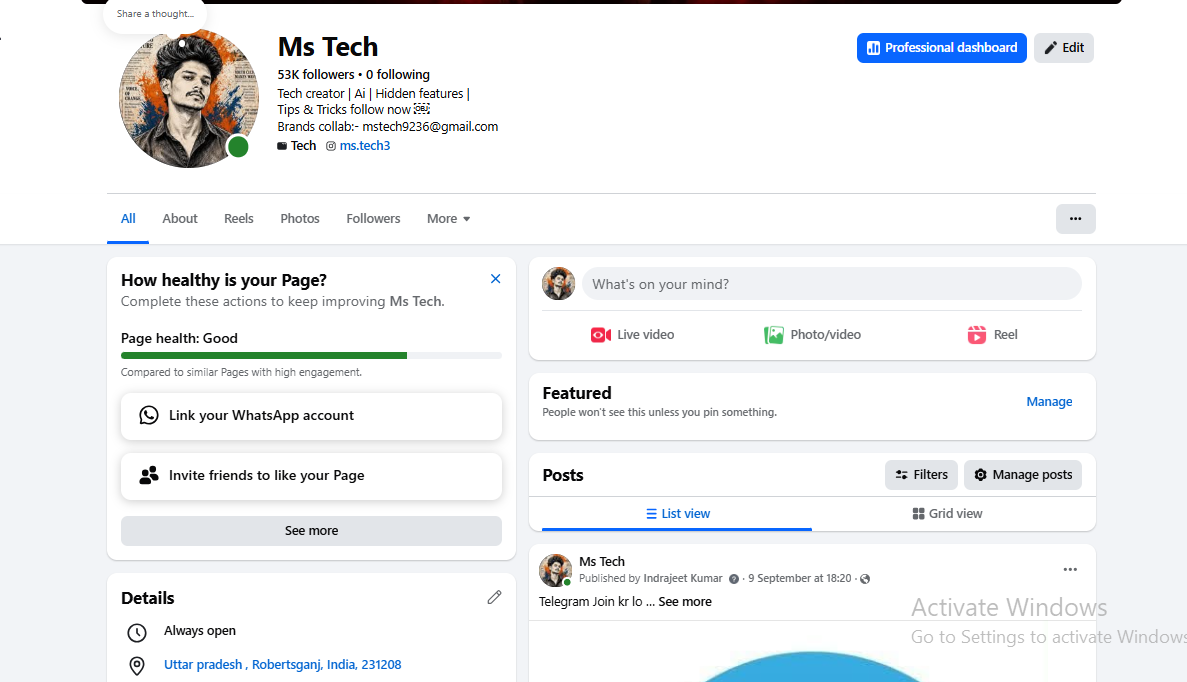Click the Edit profile button

coord(1064,48)
